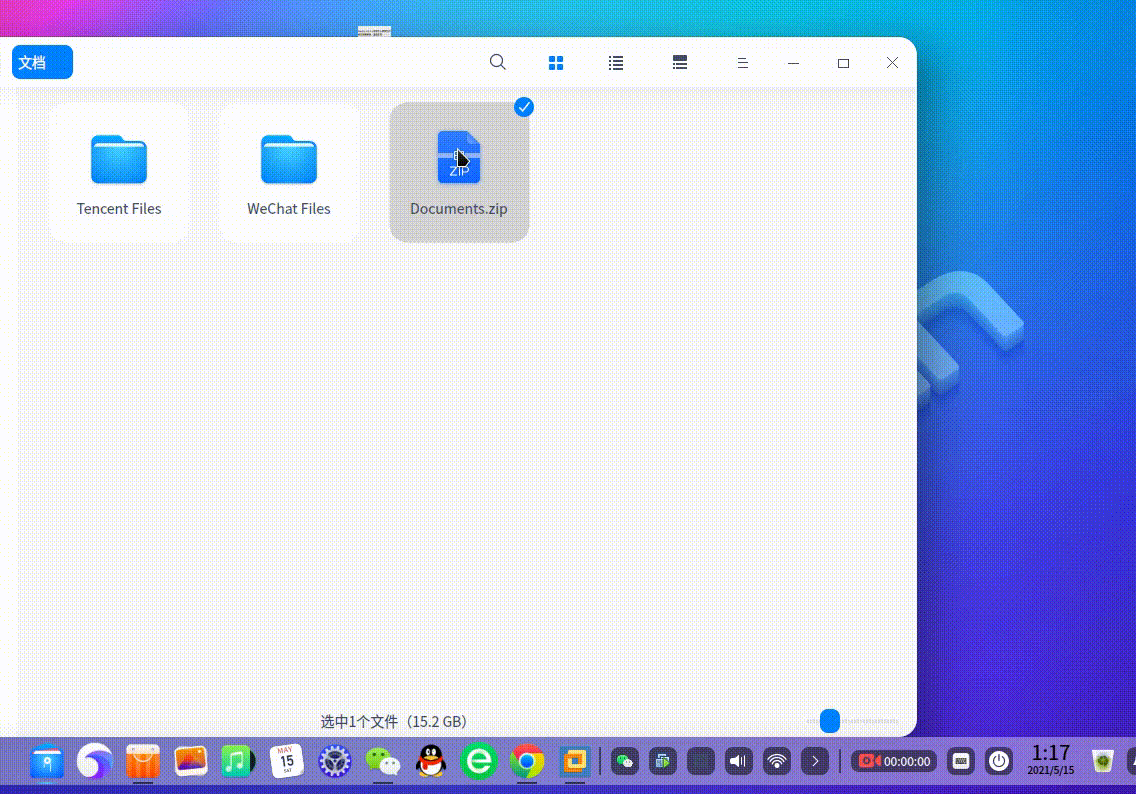This screenshot has height=794, width=1136.
Task: Launch WeChat from the dock
Action: [x=382, y=762]
